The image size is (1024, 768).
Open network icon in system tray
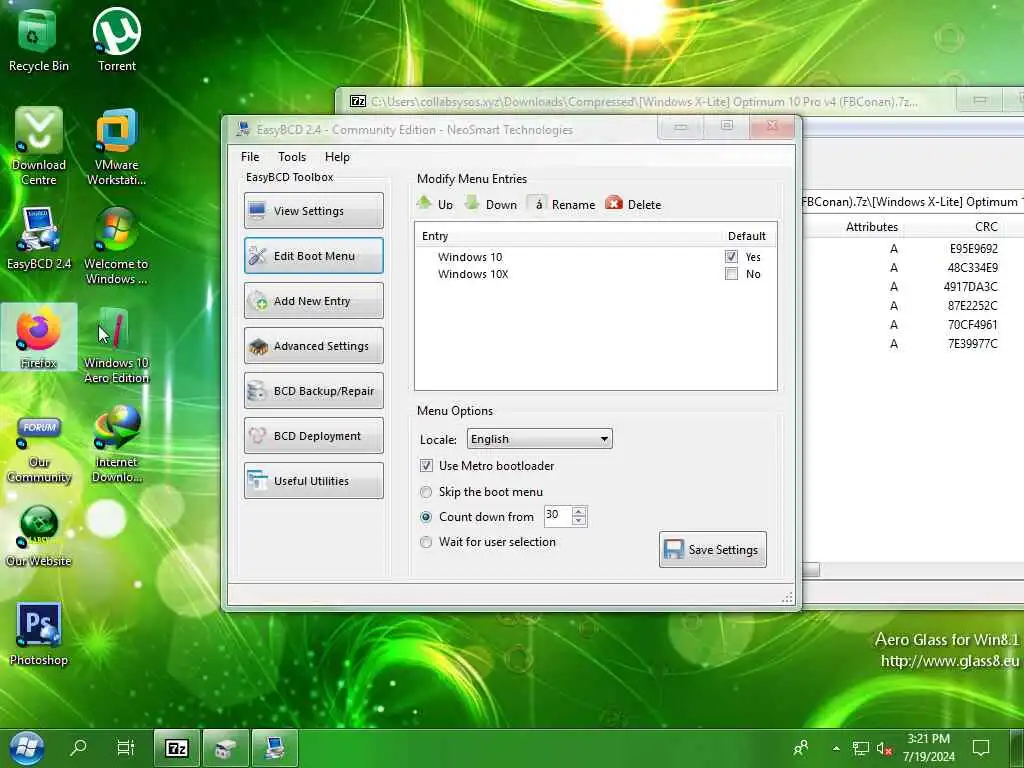[861, 748]
